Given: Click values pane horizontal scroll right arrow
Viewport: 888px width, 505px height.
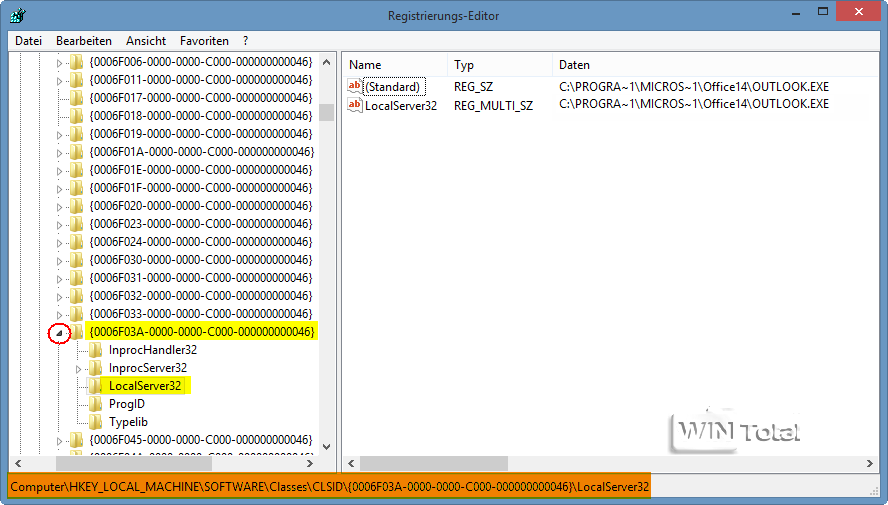Looking at the screenshot, I should click(870, 463).
